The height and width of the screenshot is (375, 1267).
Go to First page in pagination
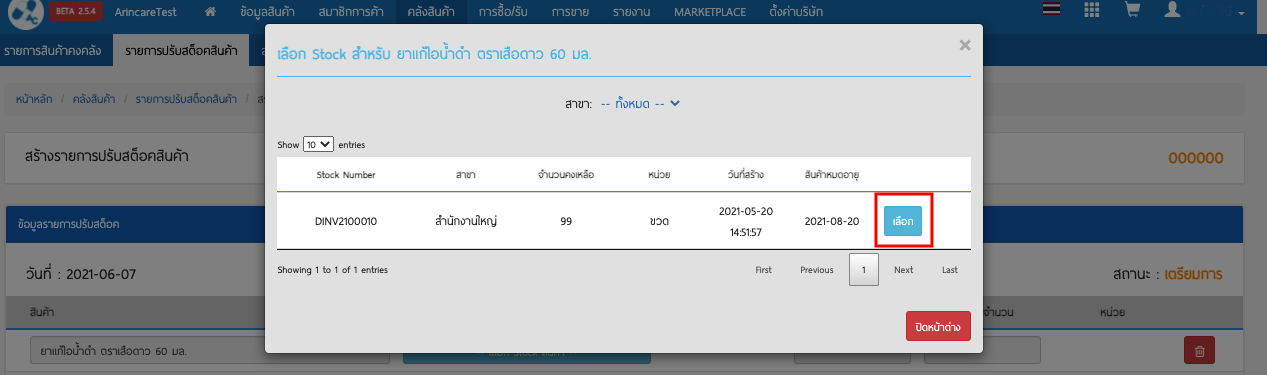pyautogui.click(x=763, y=270)
